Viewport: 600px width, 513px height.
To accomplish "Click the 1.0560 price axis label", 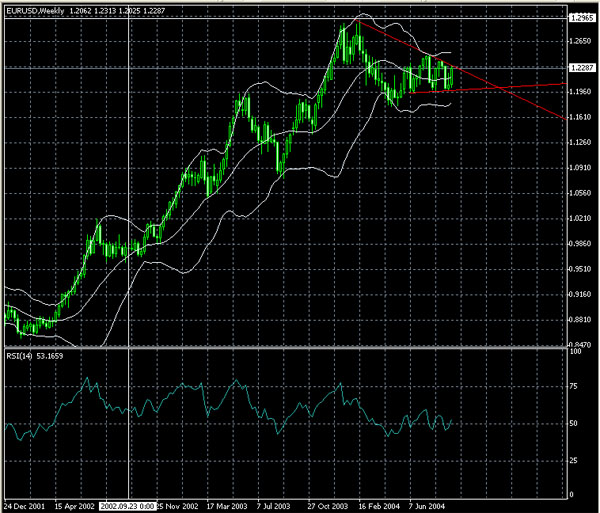I will pyautogui.click(x=581, y=193).
